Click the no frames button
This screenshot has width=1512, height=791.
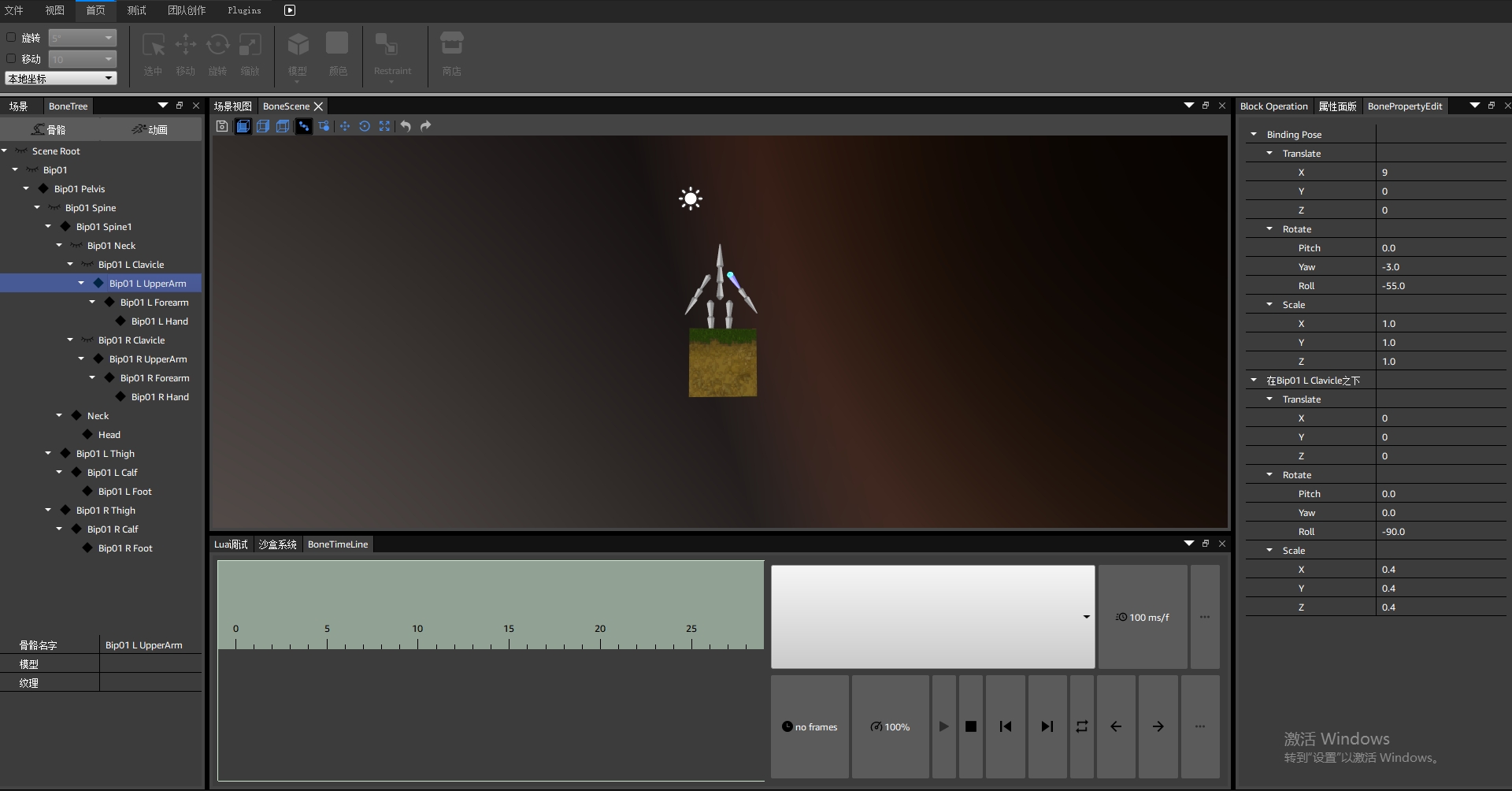click(810, 726)
